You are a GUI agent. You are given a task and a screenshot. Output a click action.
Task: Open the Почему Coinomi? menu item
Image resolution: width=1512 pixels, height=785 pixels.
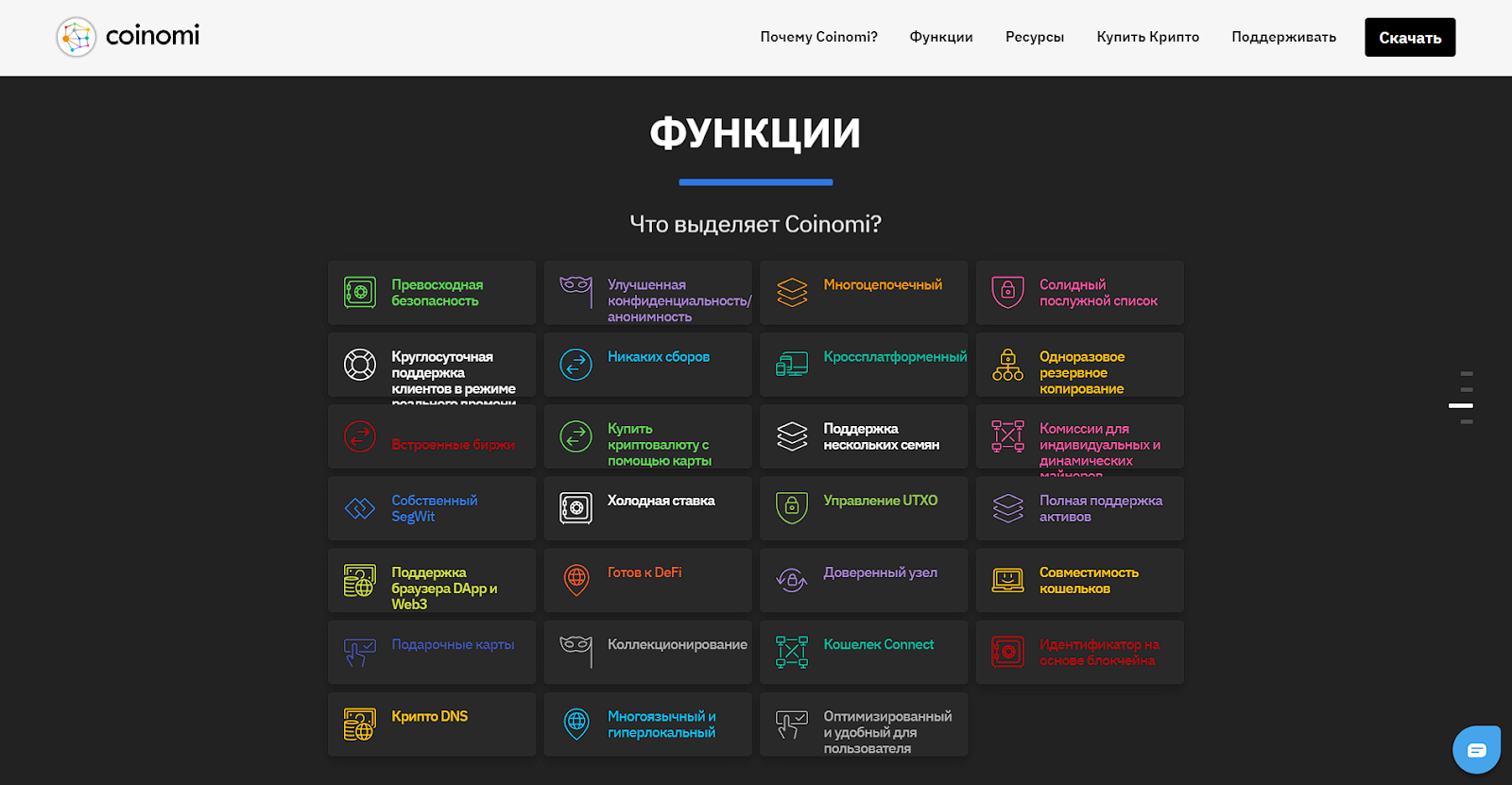(819, 37)
